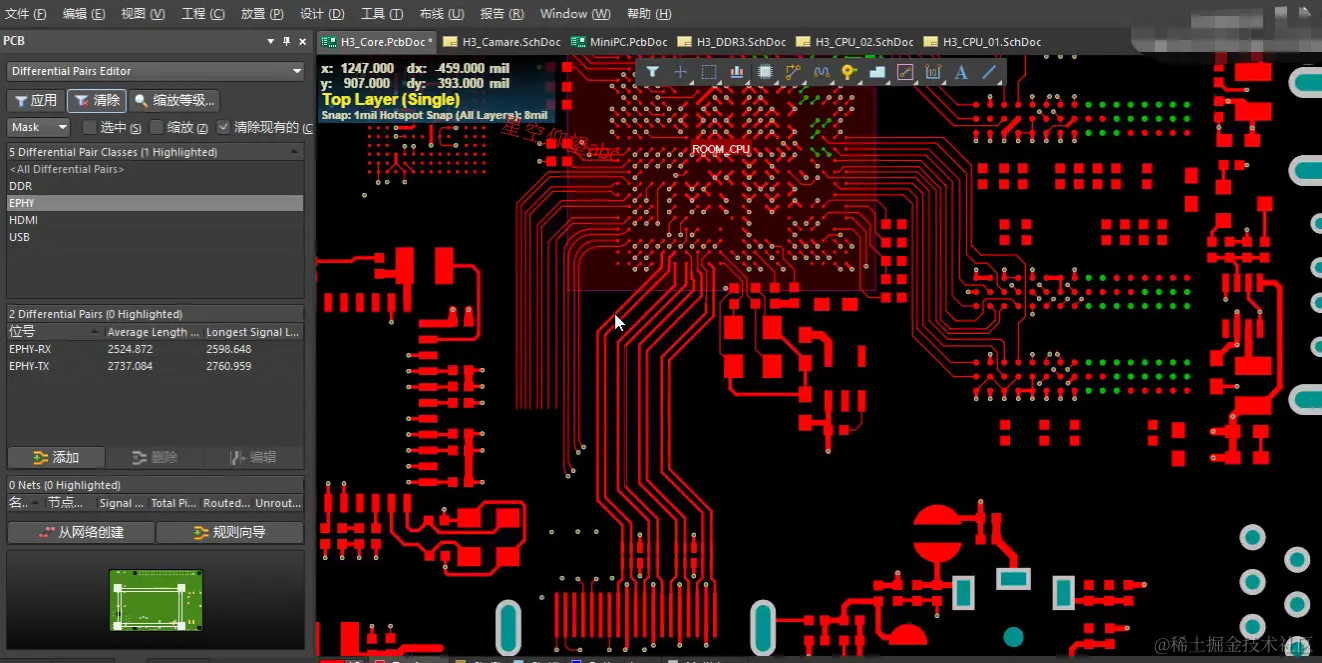Open the Mask mode dropdown

point(39,127)
